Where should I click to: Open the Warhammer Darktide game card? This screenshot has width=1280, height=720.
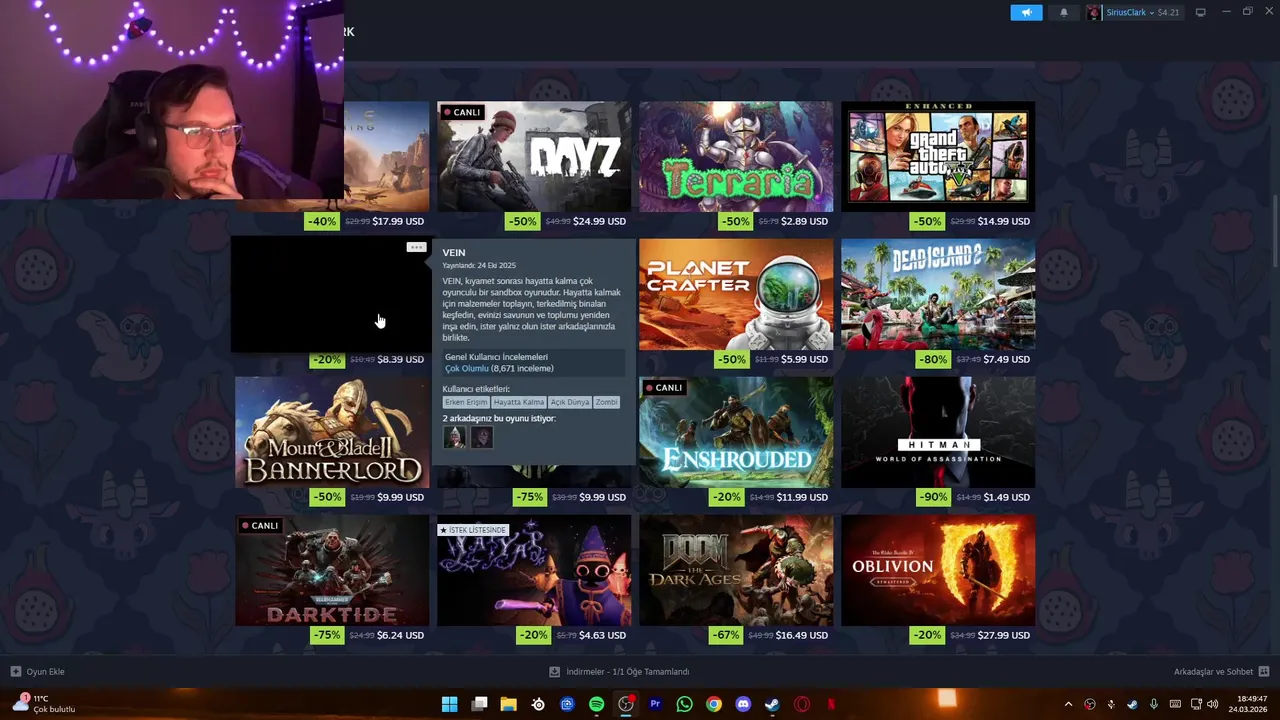[x=332, y=571]
